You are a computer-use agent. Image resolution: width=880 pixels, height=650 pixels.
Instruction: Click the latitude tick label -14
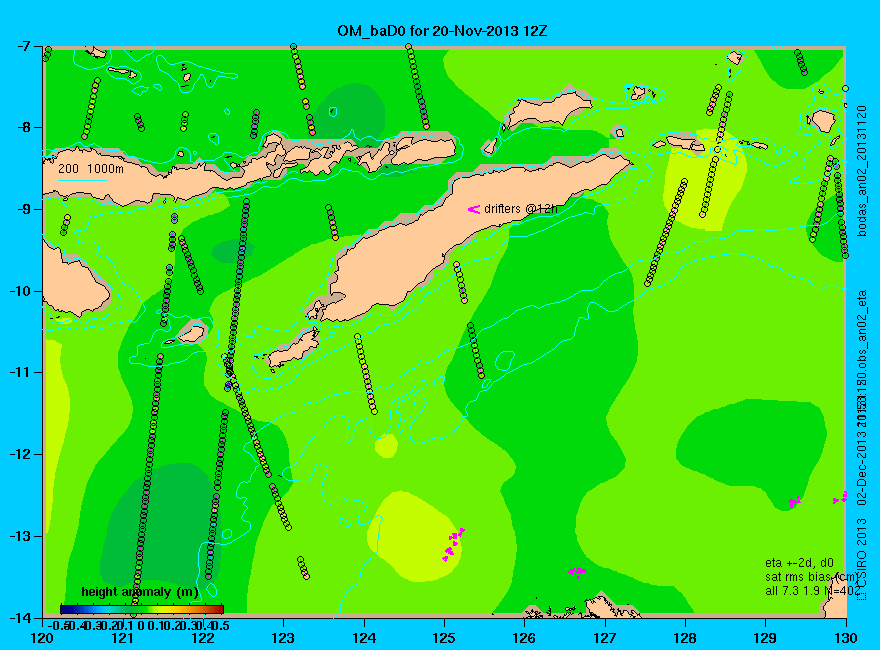(21, 617)
